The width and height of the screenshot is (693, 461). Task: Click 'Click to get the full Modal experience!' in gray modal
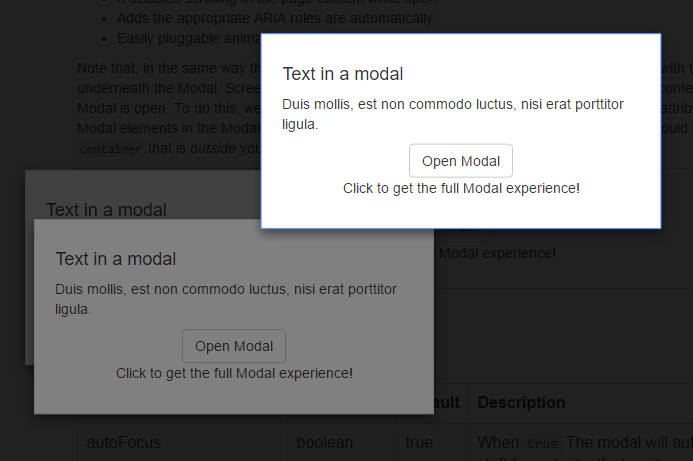click(x=234, y=373)
